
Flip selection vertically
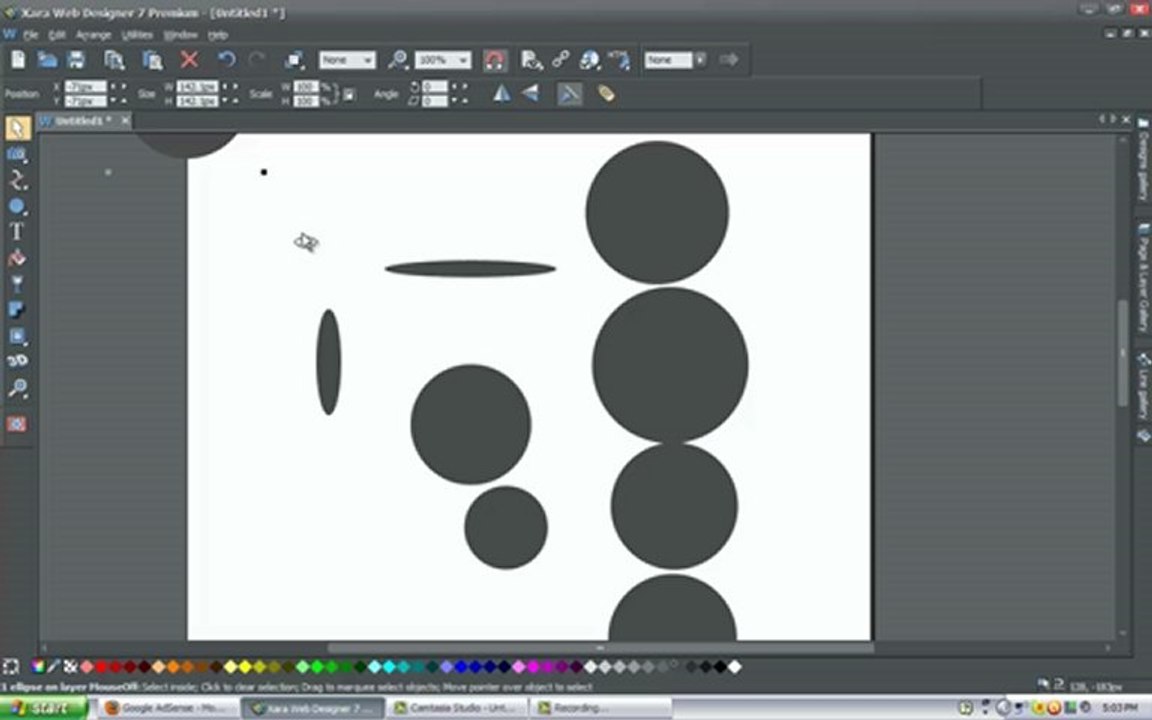[530, 93]
